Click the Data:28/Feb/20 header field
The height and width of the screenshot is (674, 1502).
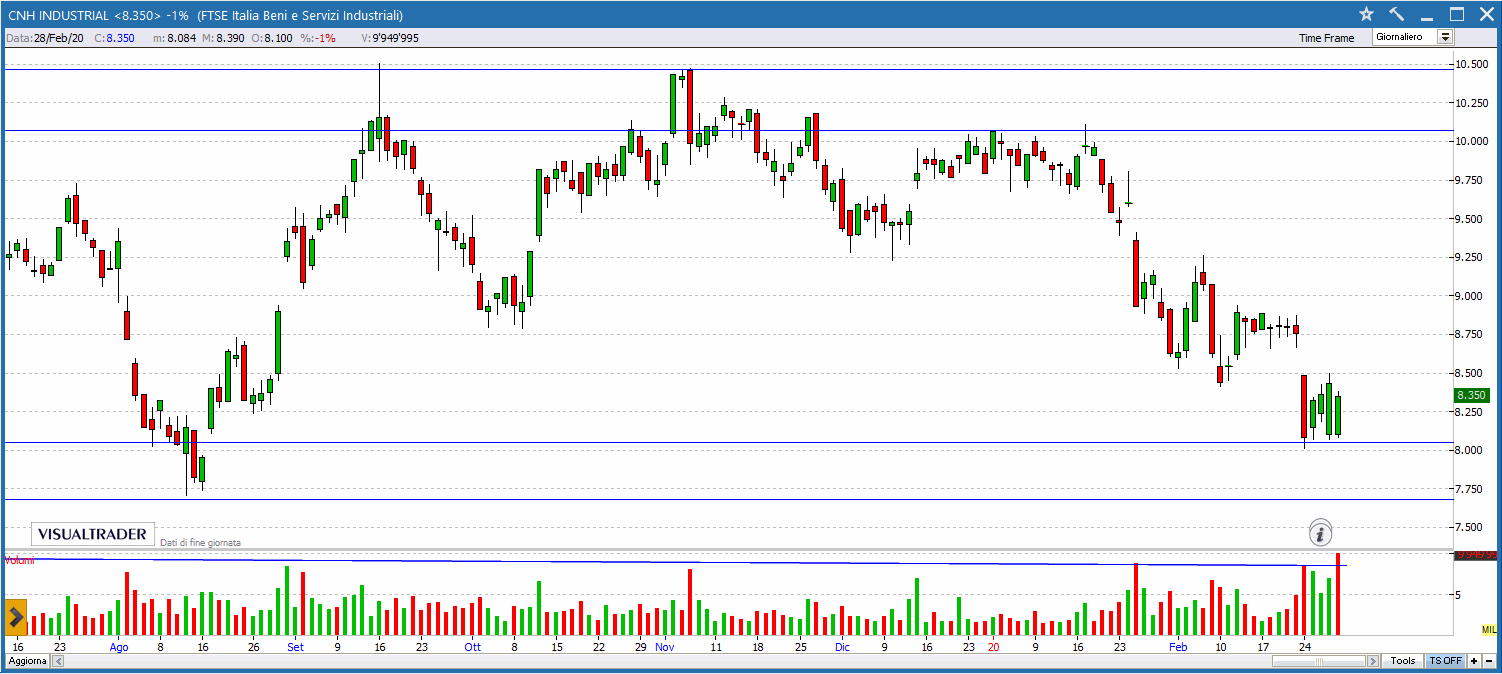pos(47,38)
